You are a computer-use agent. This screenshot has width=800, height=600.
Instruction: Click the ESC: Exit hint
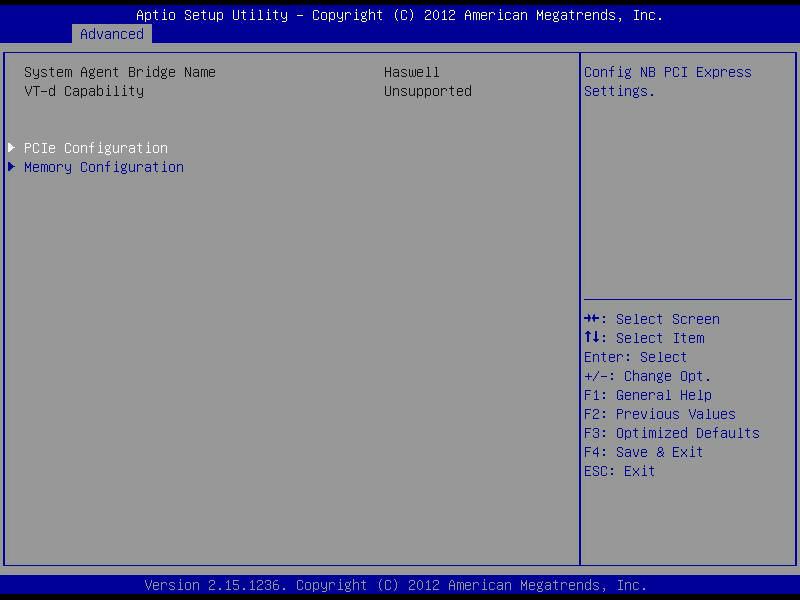click(x=619, y=471)
